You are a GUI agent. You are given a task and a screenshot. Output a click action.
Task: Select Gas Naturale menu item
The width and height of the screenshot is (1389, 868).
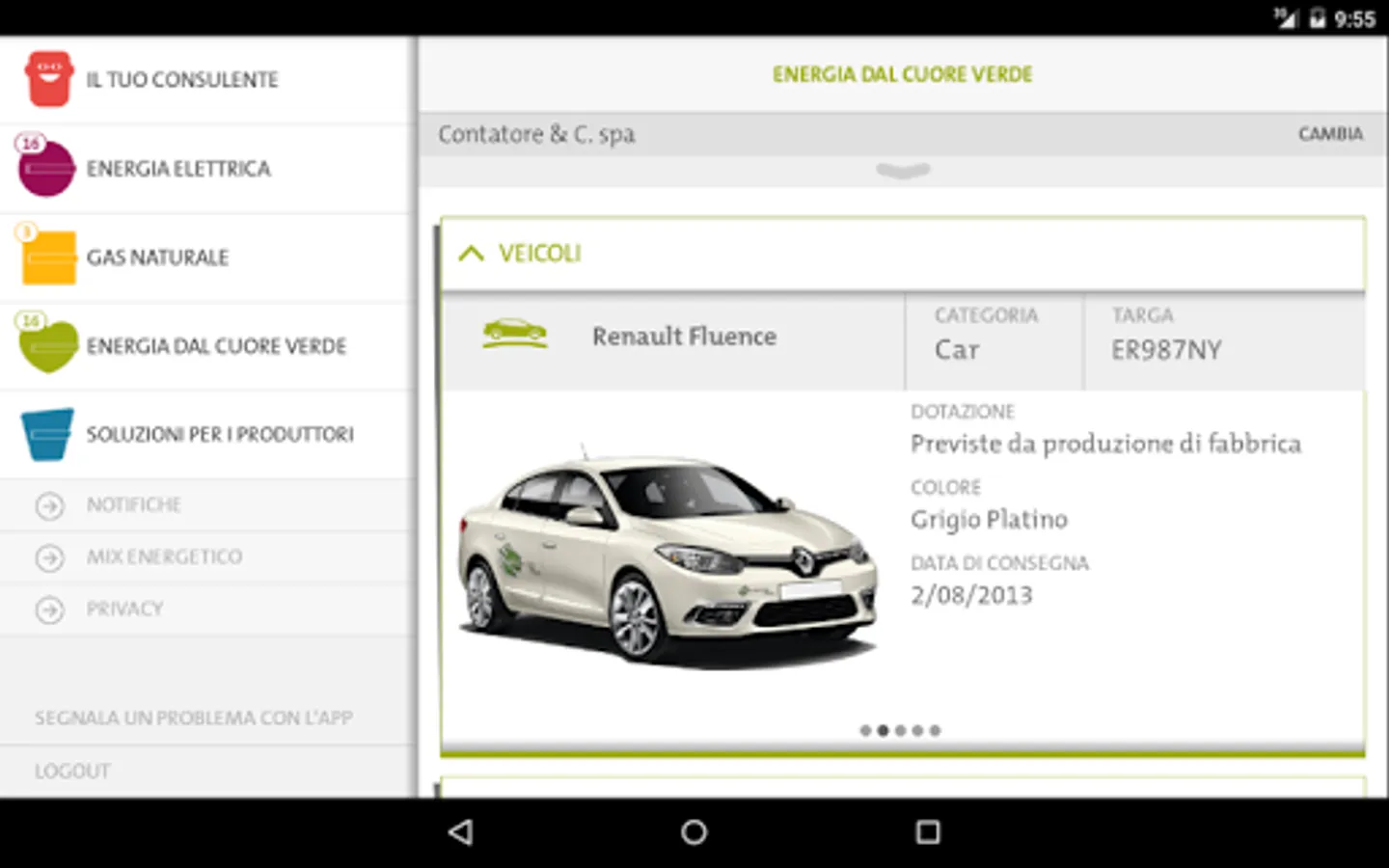[x=207, y=258]
